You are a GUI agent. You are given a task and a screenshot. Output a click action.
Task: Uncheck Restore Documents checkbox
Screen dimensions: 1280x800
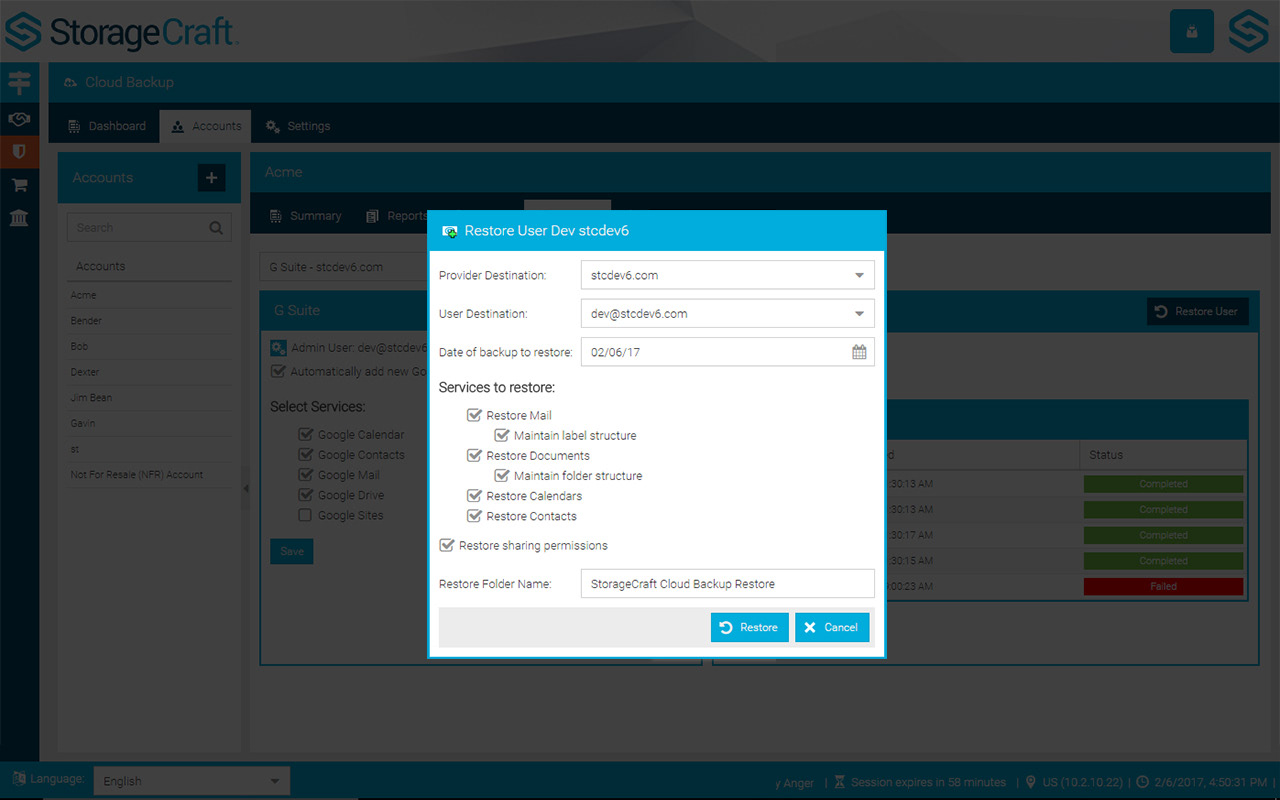pos(474,455)
